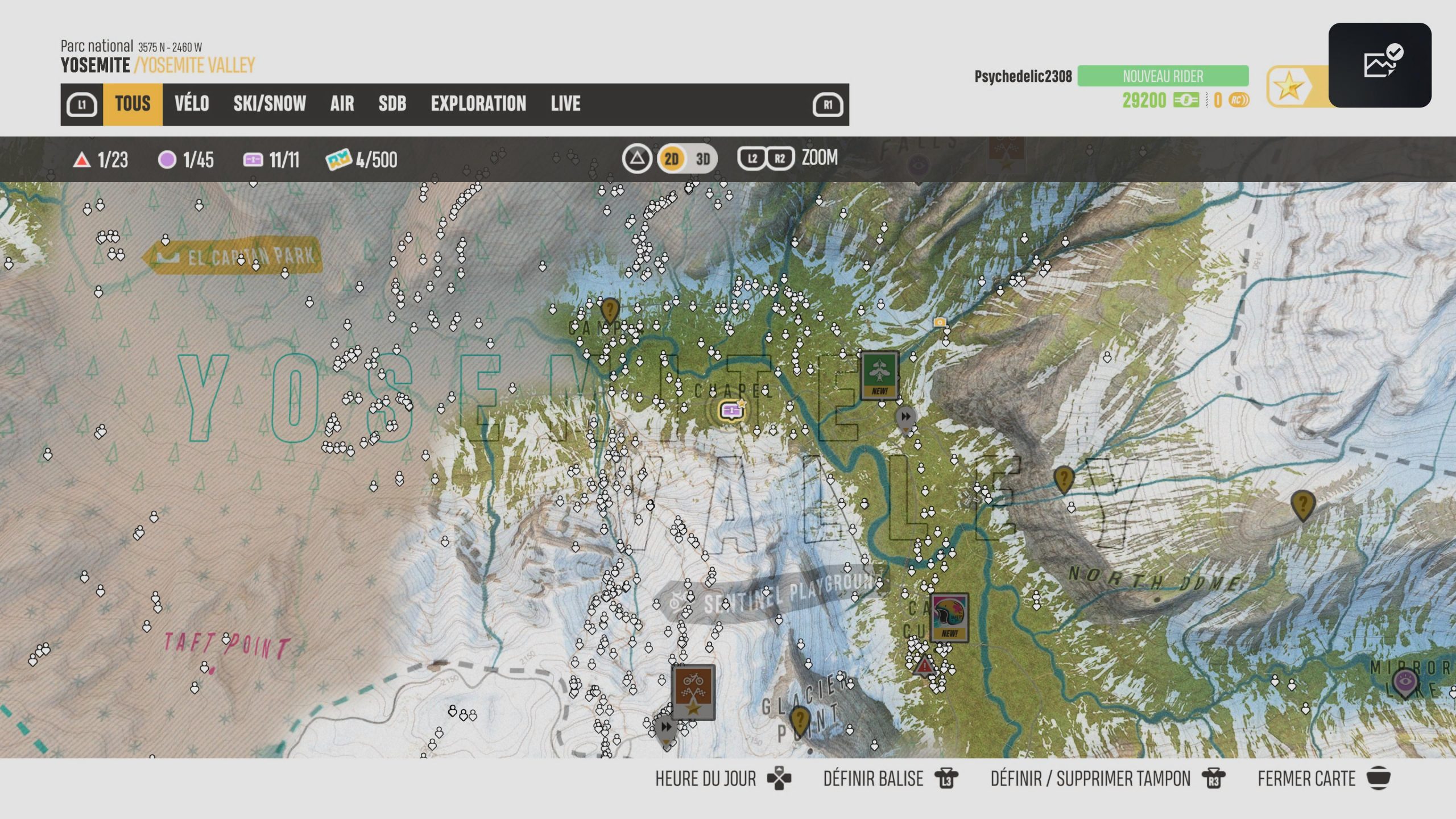This screenshot has width=1456, height=819.
Task: Click the colorful helmet NEW! event marker
Action: click(949, 618)
